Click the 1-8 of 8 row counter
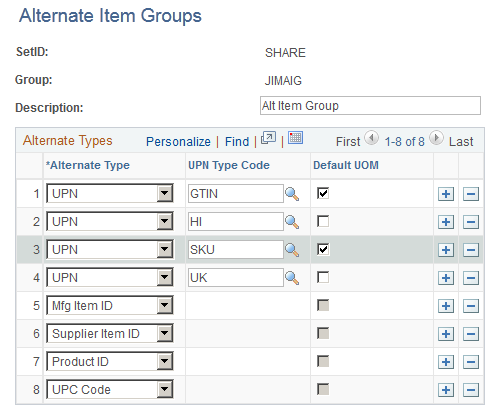The width and height of the screenshot is (498, 417). tap(405, 142)
